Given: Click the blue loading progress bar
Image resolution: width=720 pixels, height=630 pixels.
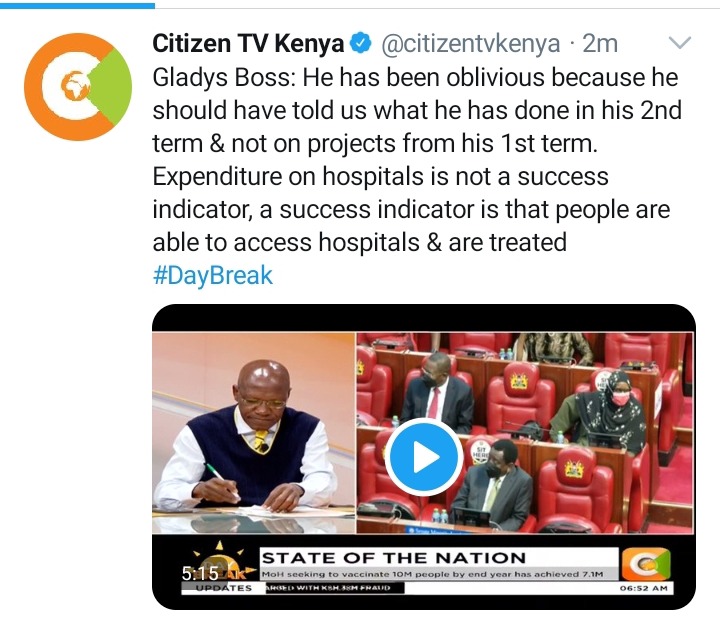Looking at the screenshot, I should click(x=77, y=6).
